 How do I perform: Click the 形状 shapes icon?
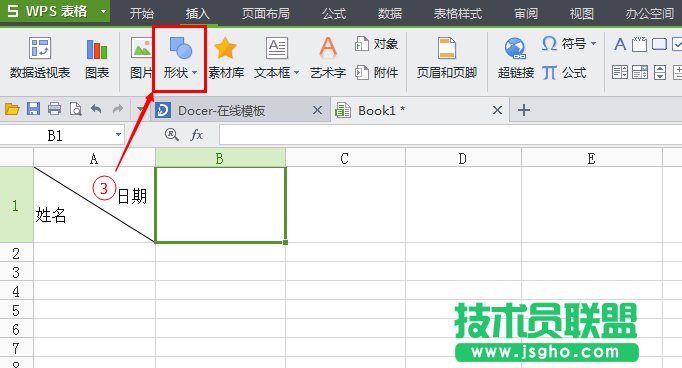pos(181,48)
